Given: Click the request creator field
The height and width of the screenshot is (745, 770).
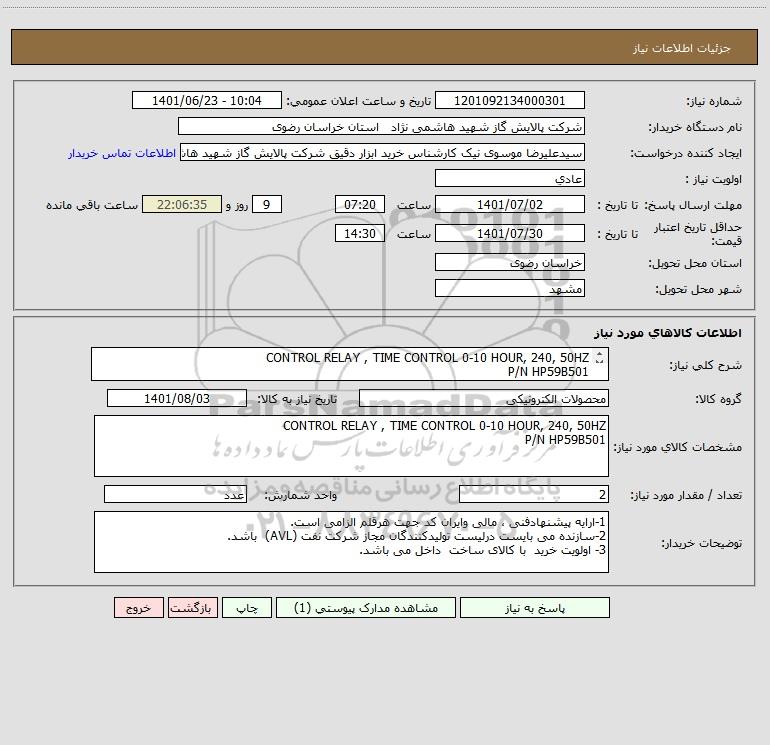Looking at the screenshot, I should click(x=382, y=153).
